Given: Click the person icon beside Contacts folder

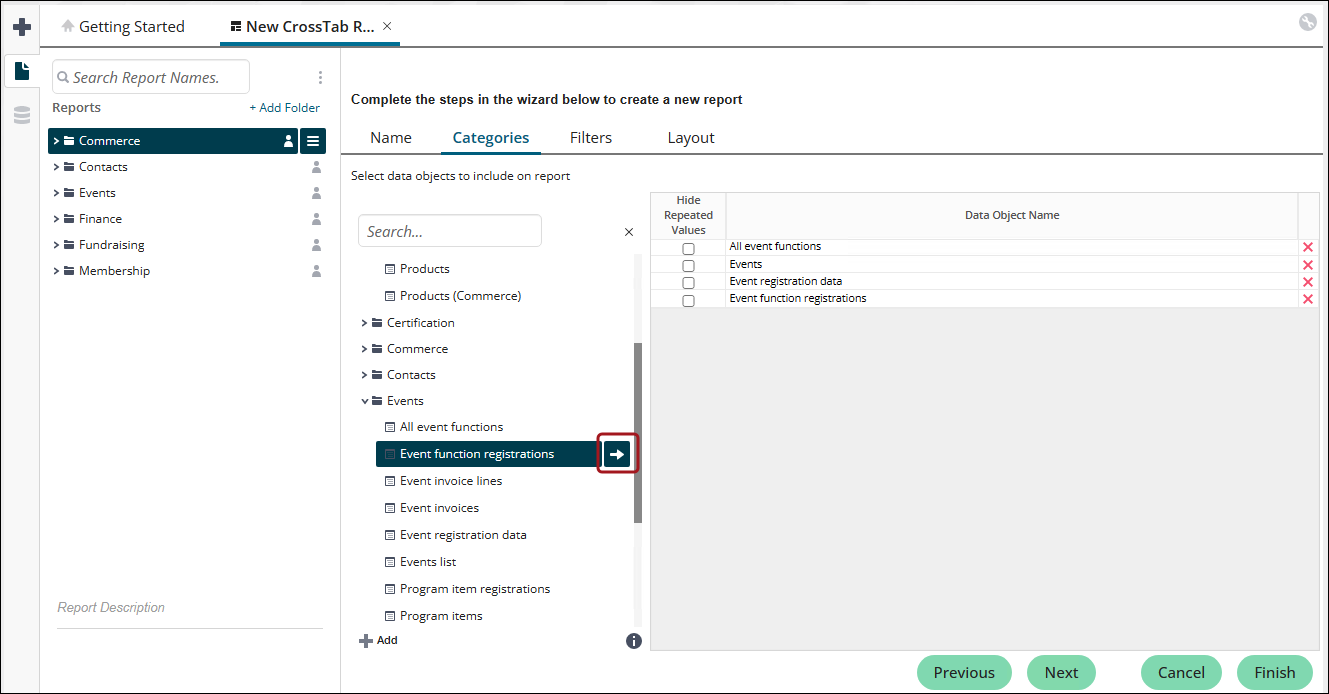Looking at the screenshot, I should (x=316, y=167).
